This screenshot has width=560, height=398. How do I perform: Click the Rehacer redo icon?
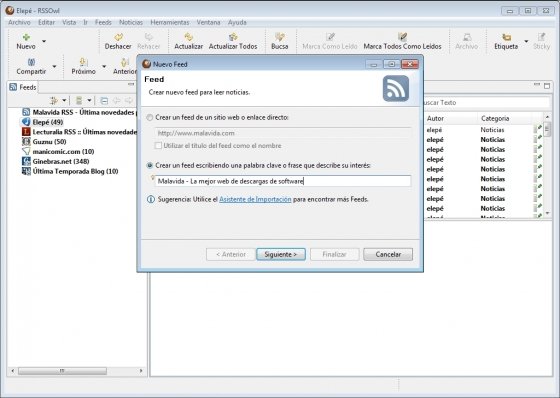[x=149, y=37]
